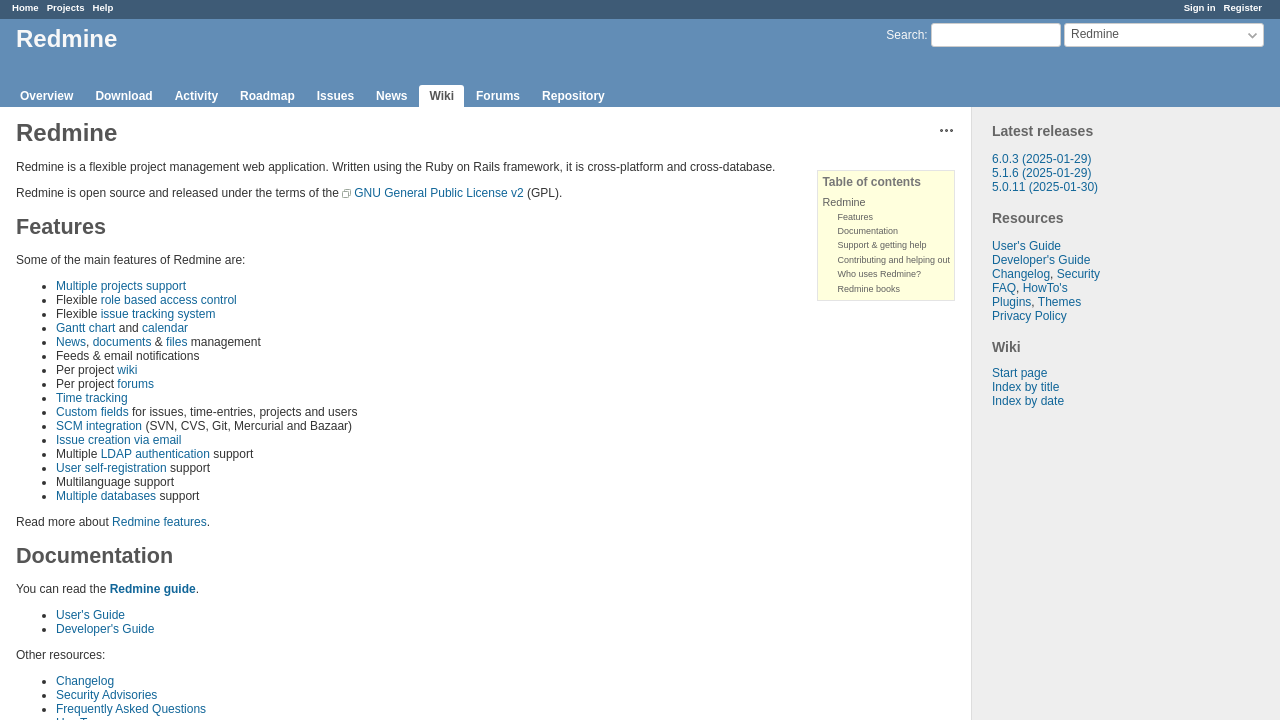Open the wiki Start page link
The width and height of the screenshot is (1280, 720).
click(1019, 373)
